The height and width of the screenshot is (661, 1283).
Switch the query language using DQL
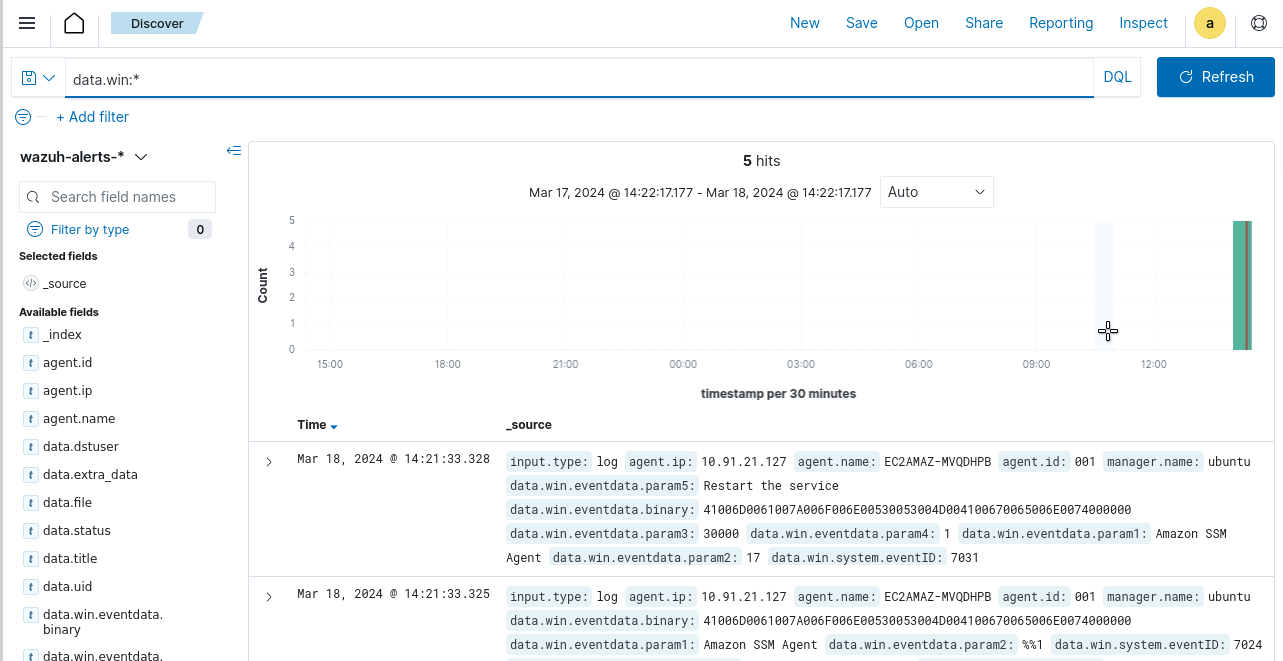tap(1117, 77)
